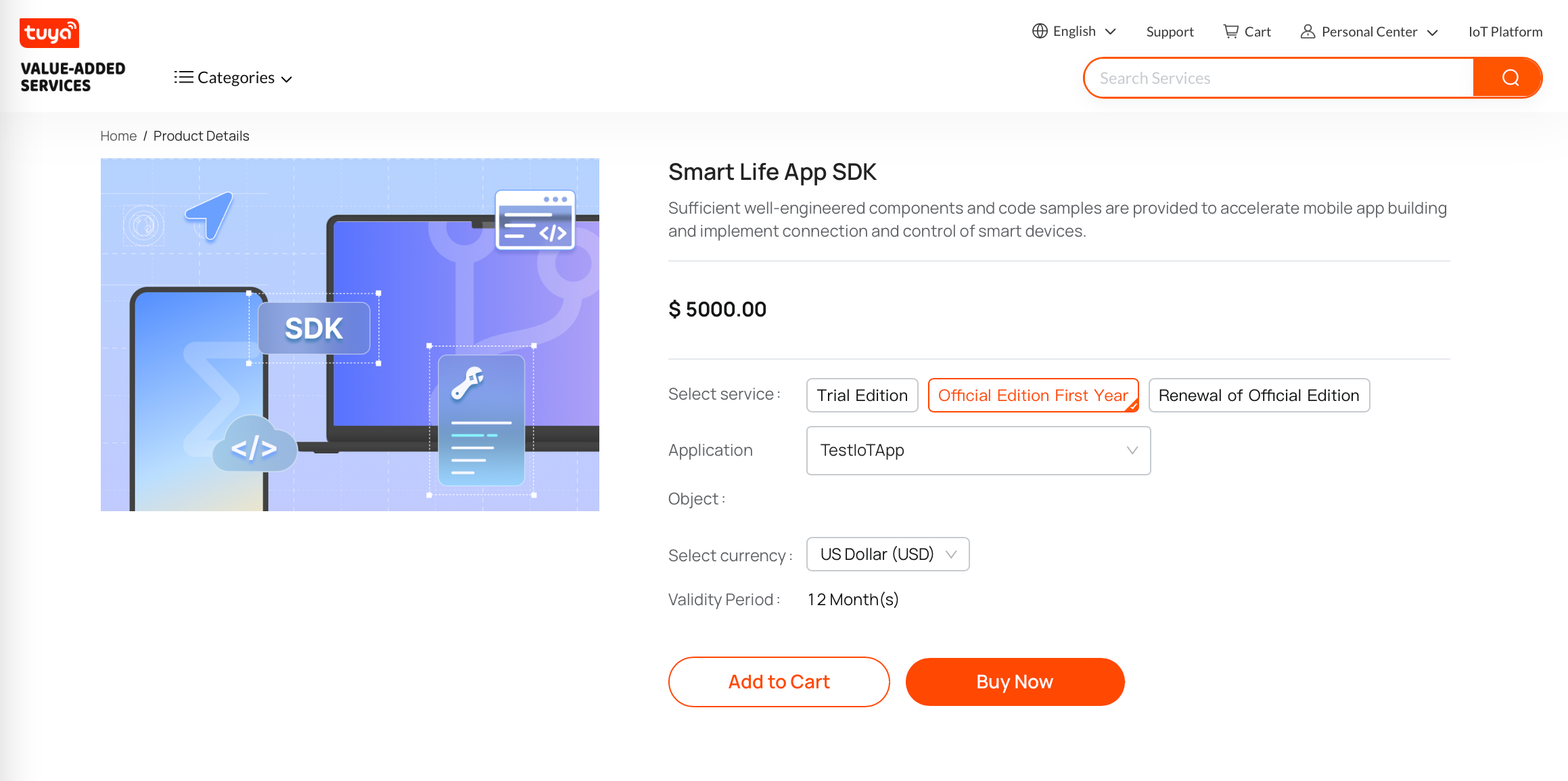
Task: Click the Add to Cart button
Action: pos(779,682)
